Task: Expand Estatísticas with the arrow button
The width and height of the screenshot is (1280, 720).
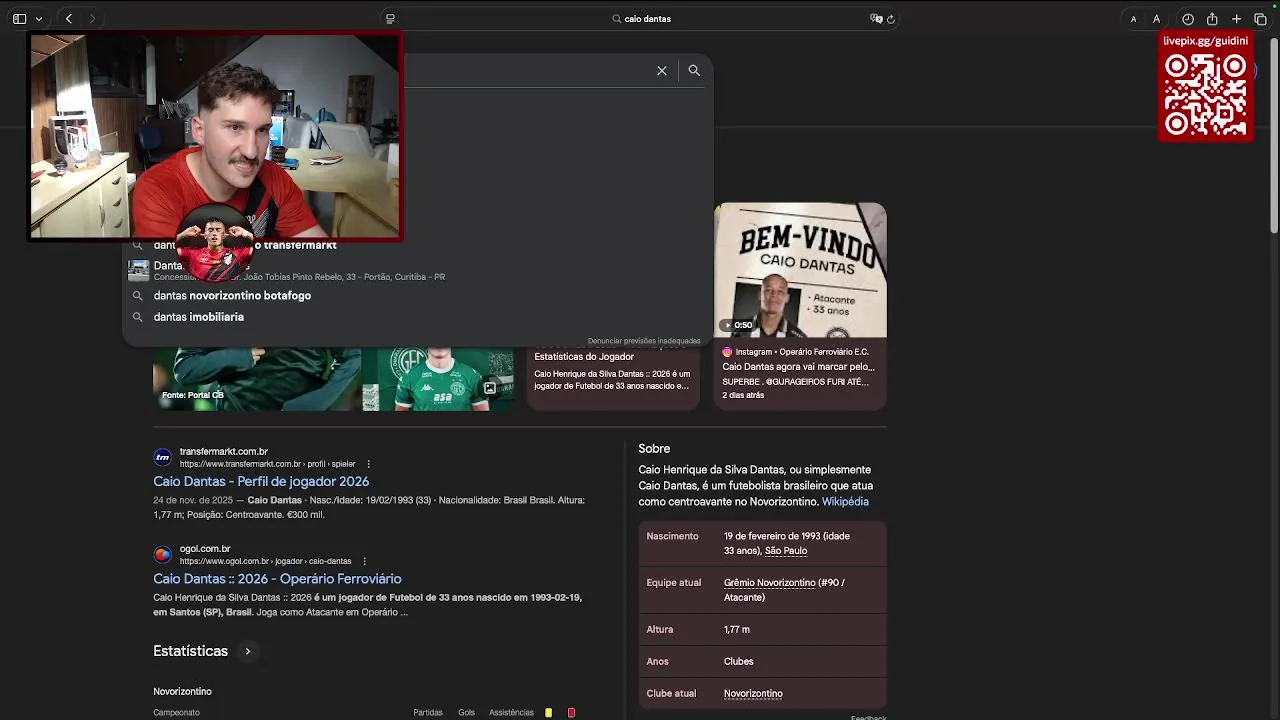Action: (x=248, y=651)
